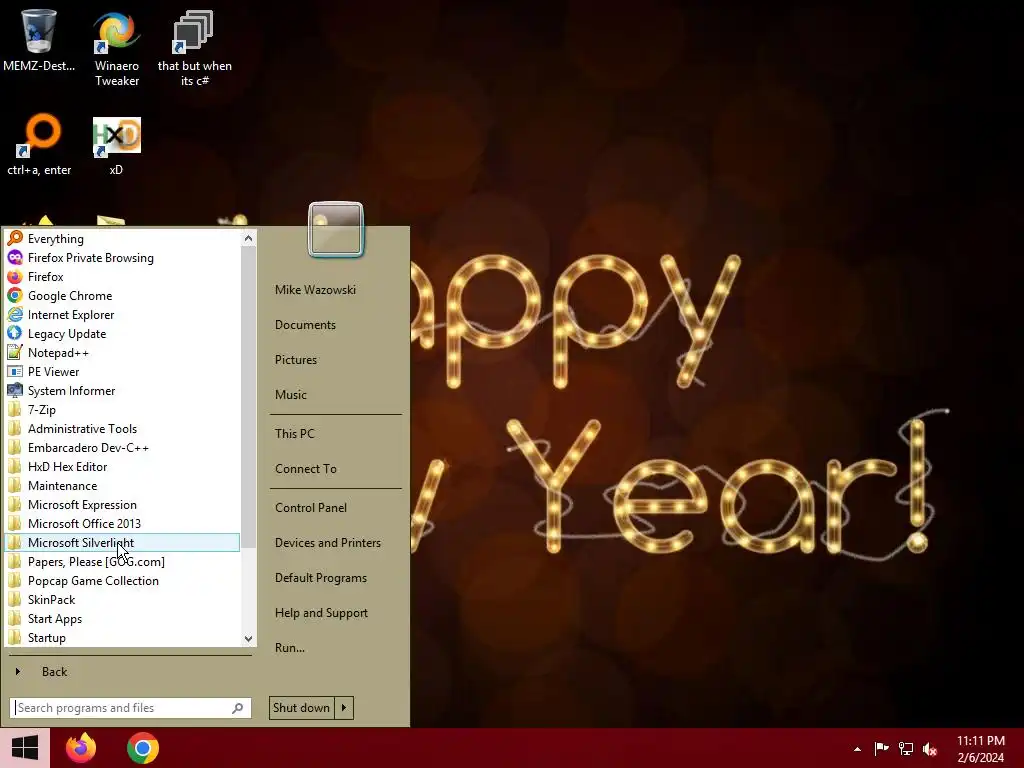The width and height of the screenshot is (1024, 768).
Task: Open Documents from the Start menu
Action: point(306,325)
